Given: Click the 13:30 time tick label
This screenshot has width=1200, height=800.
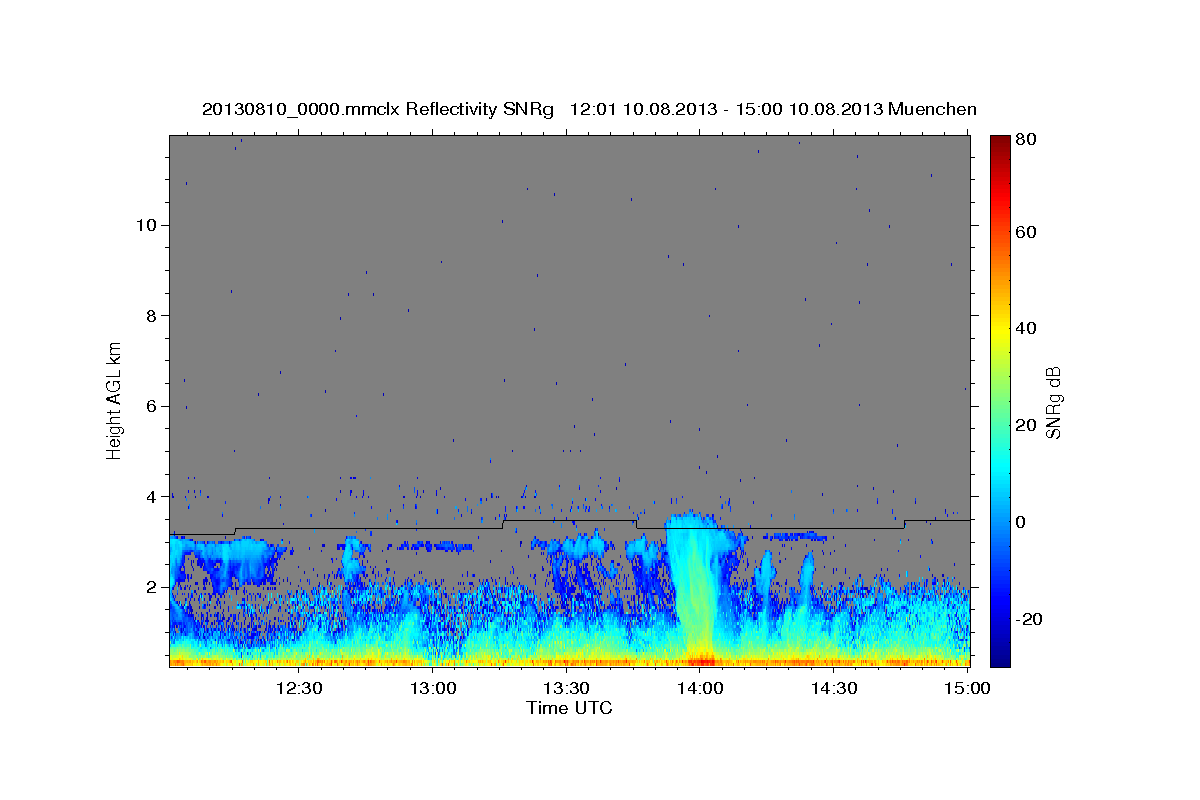Looking at the screenshot, I should pos(566,688).
